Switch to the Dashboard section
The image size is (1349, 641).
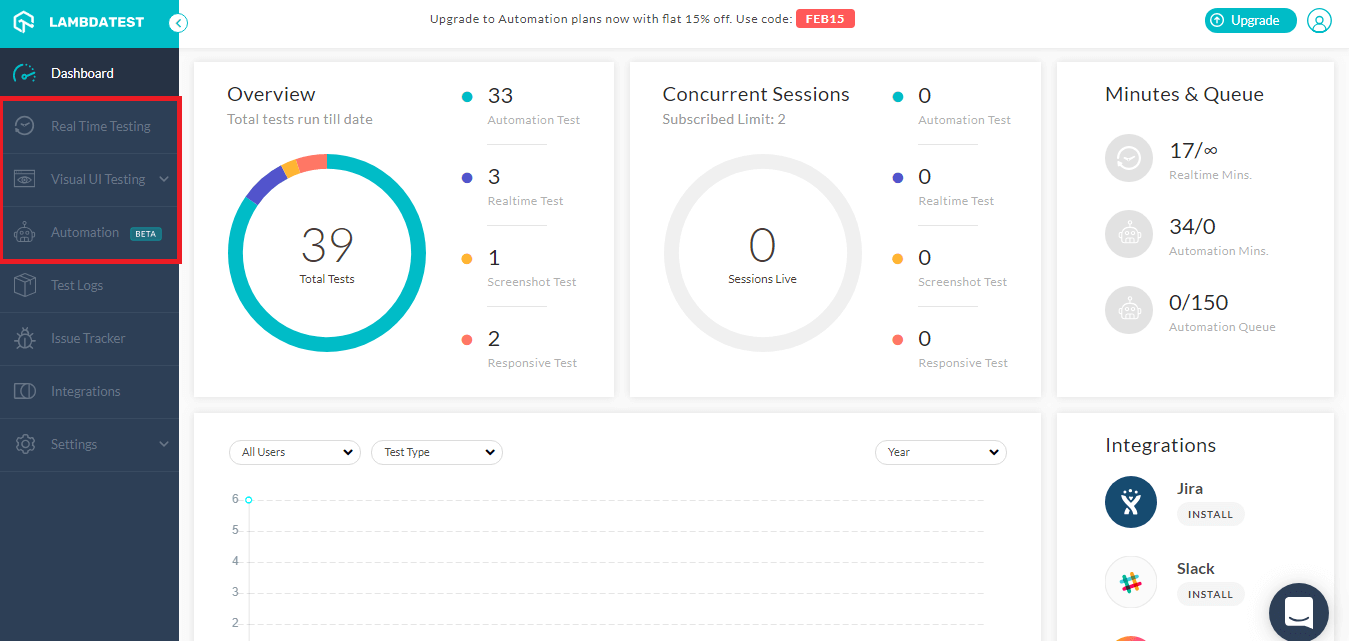coord(82,72)
